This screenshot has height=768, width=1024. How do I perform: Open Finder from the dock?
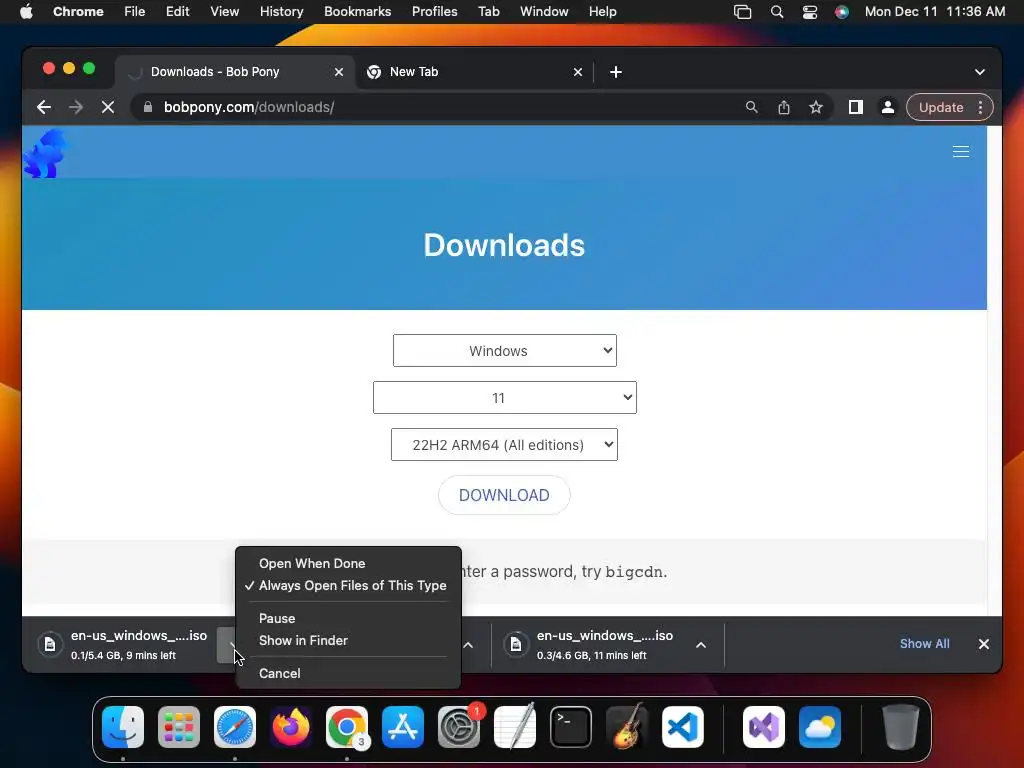(x=123, y=727)
